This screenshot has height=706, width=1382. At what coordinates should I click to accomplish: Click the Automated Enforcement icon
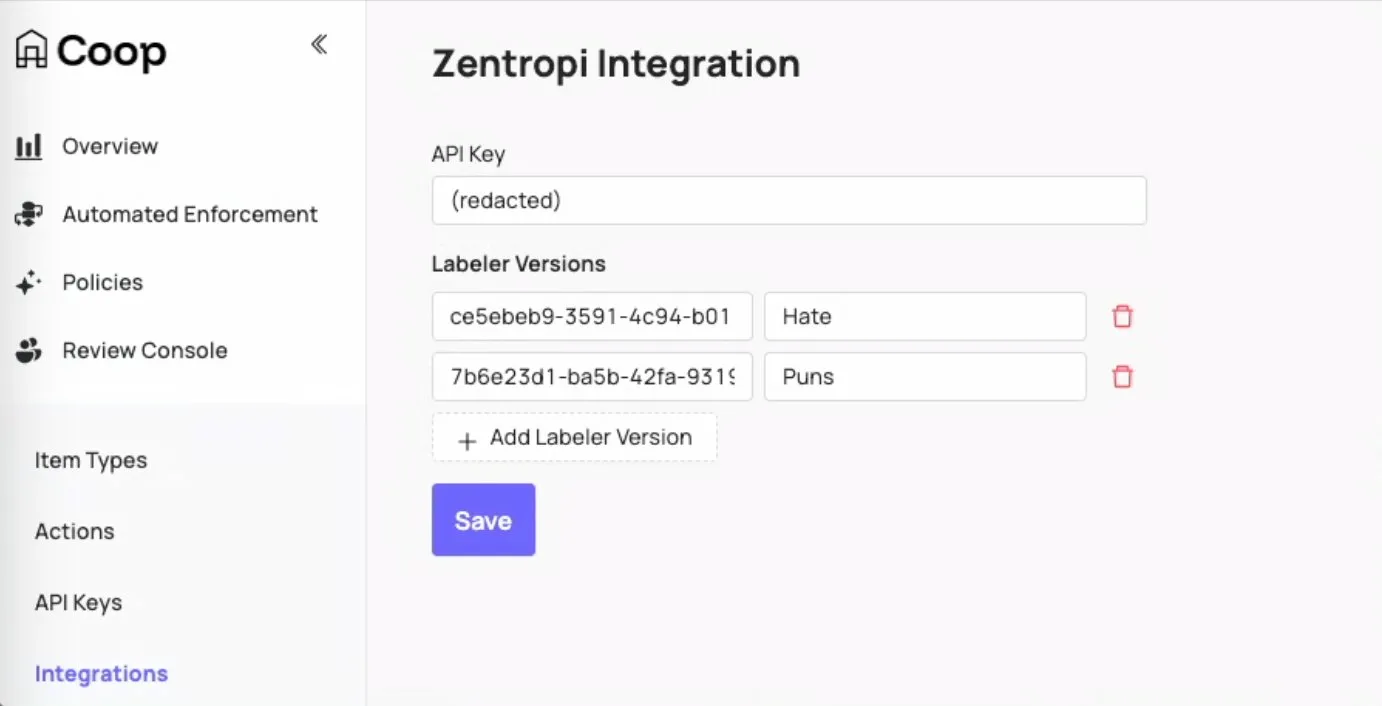(29, 215)
